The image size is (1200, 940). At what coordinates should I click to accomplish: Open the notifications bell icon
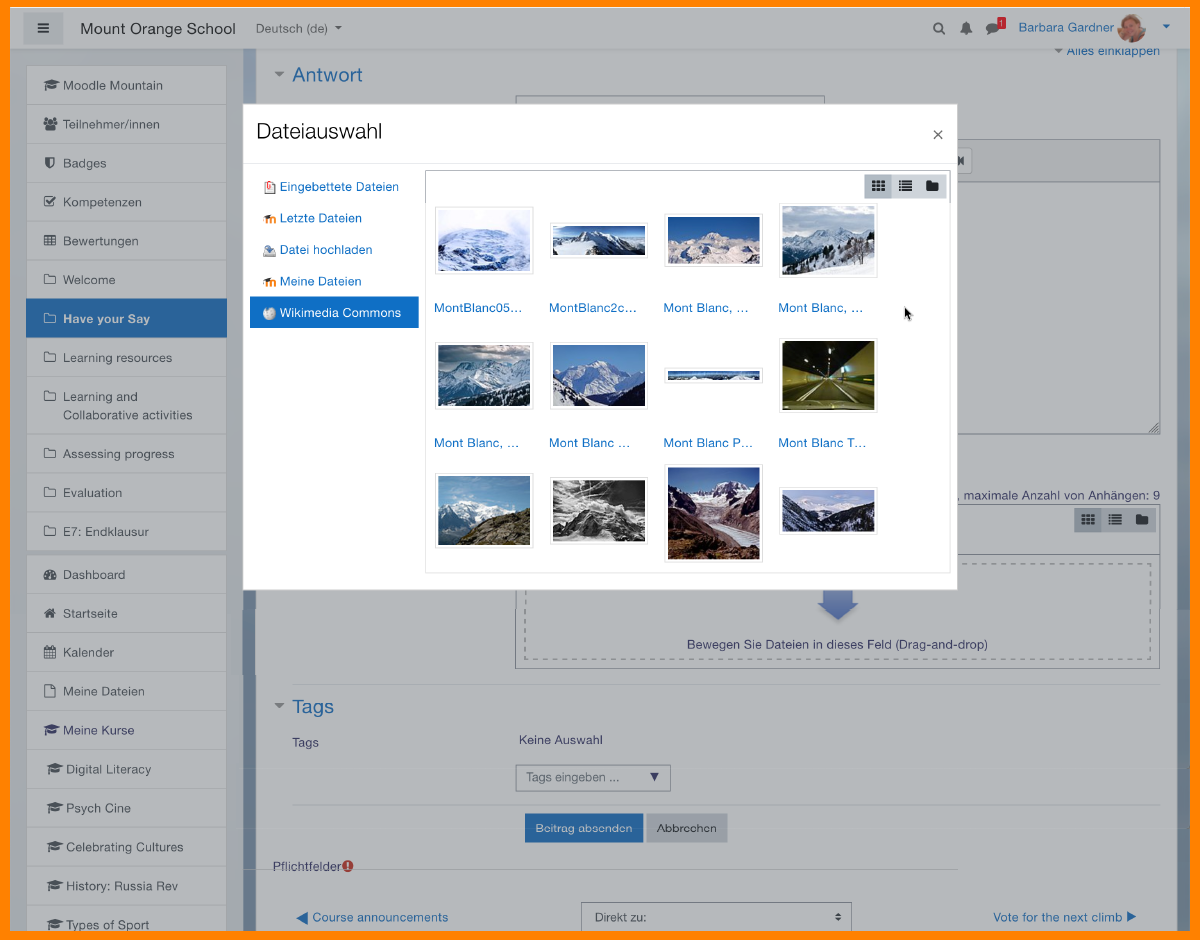(x=966, y=29)
